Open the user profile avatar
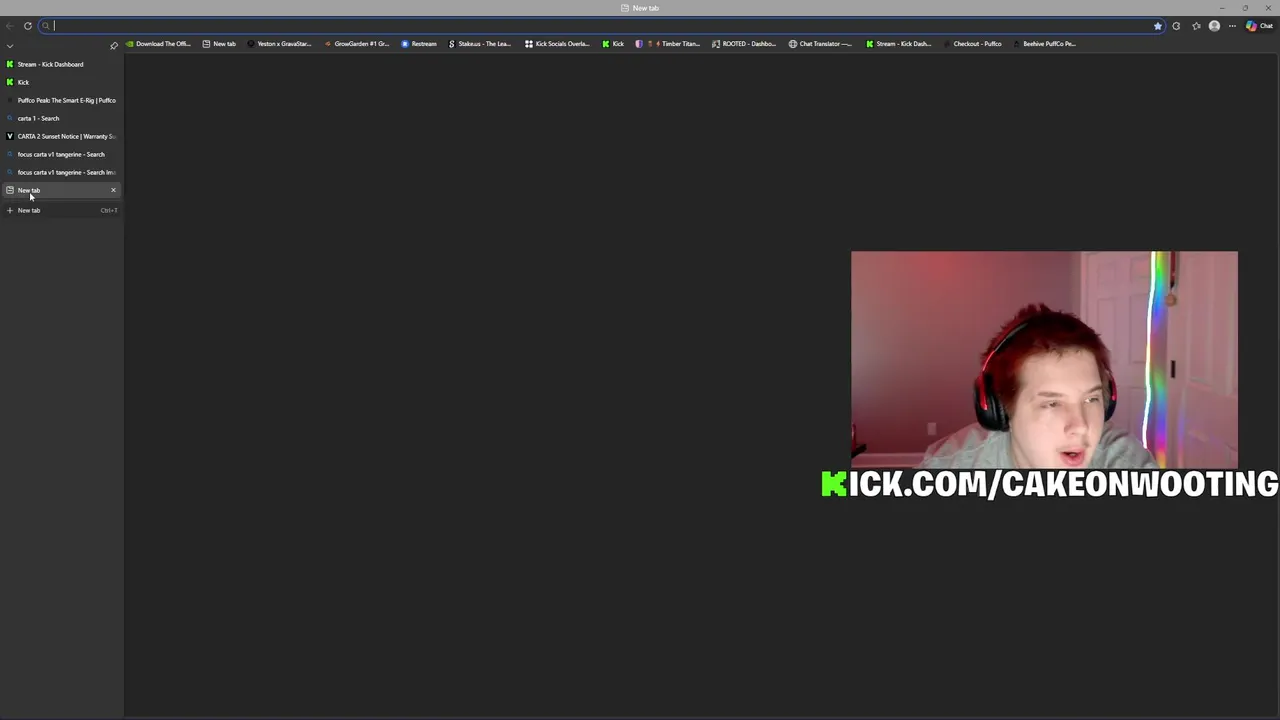The width and height of the screenshot is (1280, 720). pos(1214,26)
